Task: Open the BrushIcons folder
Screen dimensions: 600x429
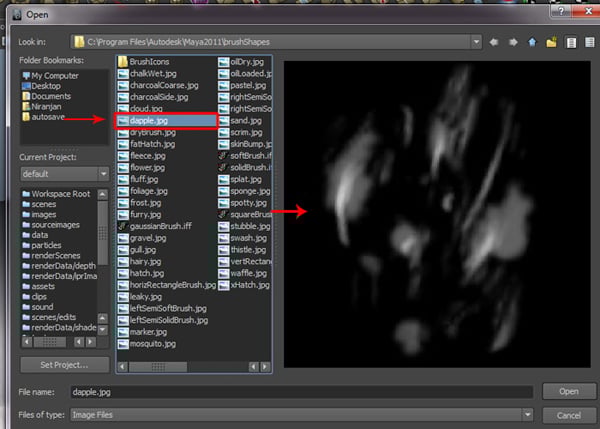Action: click(x=143, y=62)
